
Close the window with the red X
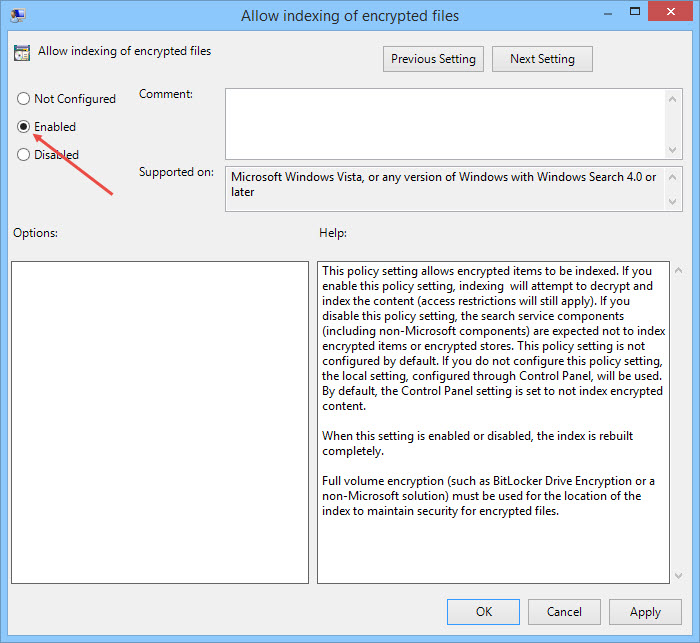pyautogui.click(x=670, y=11)
